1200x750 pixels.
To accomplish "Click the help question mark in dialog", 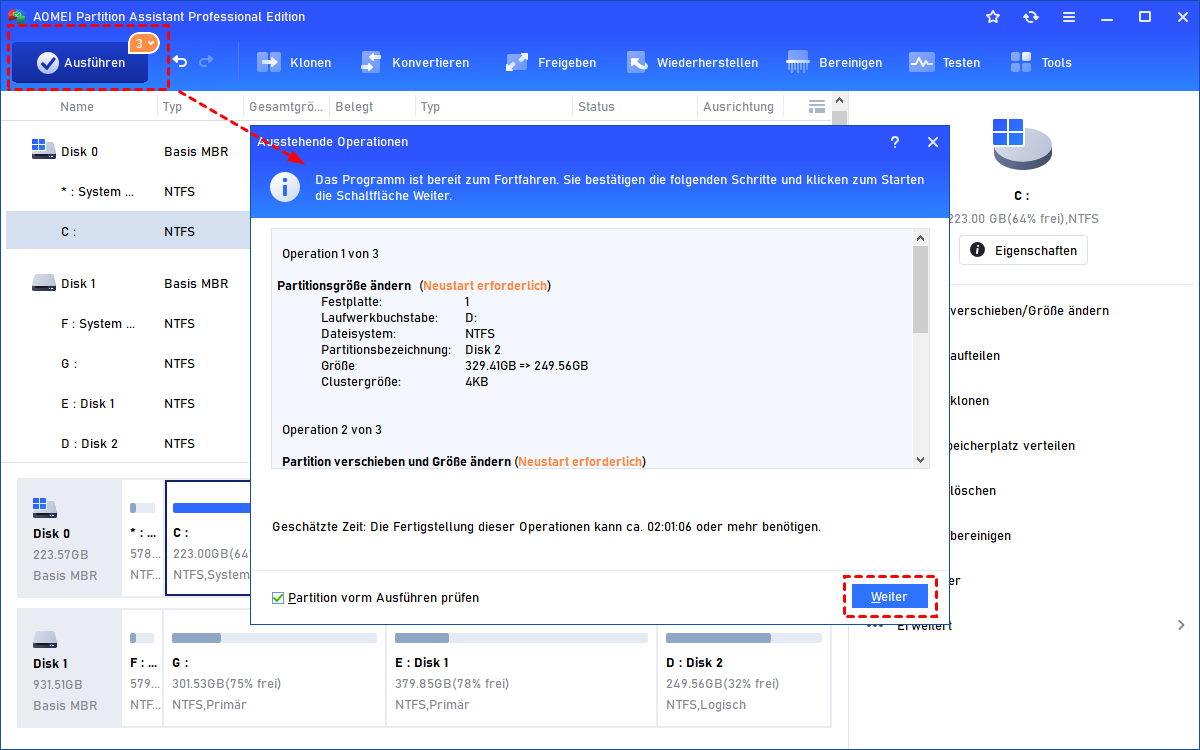I will [x=895, y=142].
